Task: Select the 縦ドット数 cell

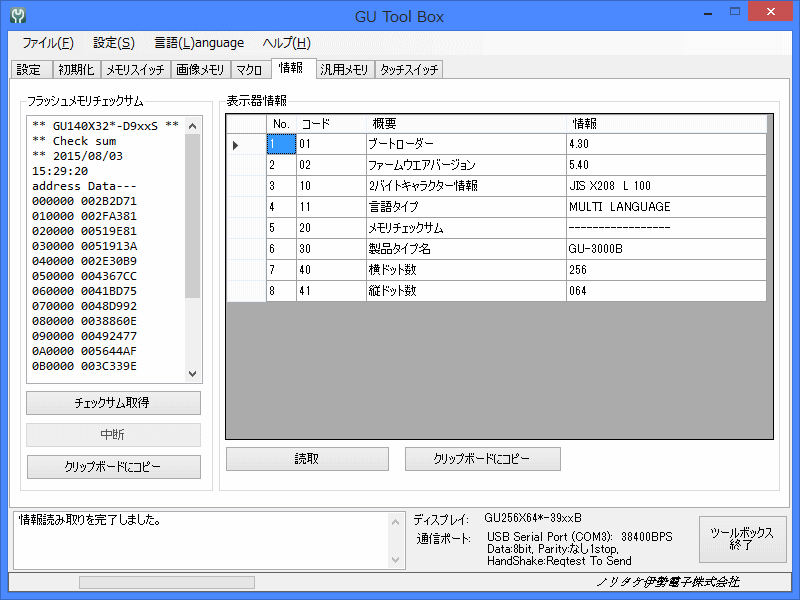Action: (466, 291)
